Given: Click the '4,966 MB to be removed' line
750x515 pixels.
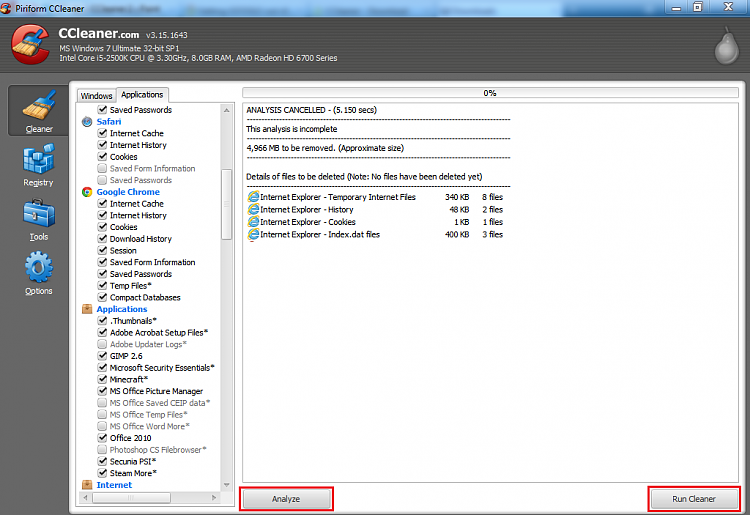Looking at the screenshot, I should click(325, 148).
